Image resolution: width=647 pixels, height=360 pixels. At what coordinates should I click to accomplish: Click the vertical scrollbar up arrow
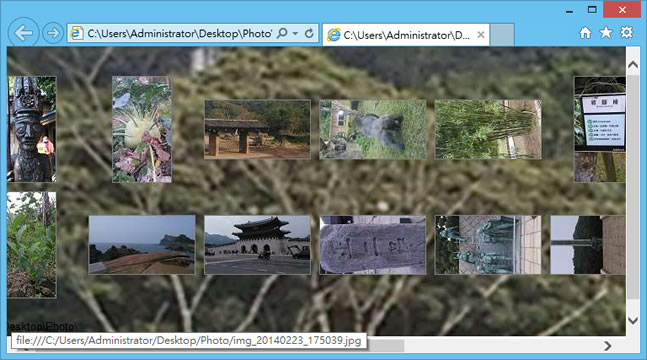tap(633, 64)
